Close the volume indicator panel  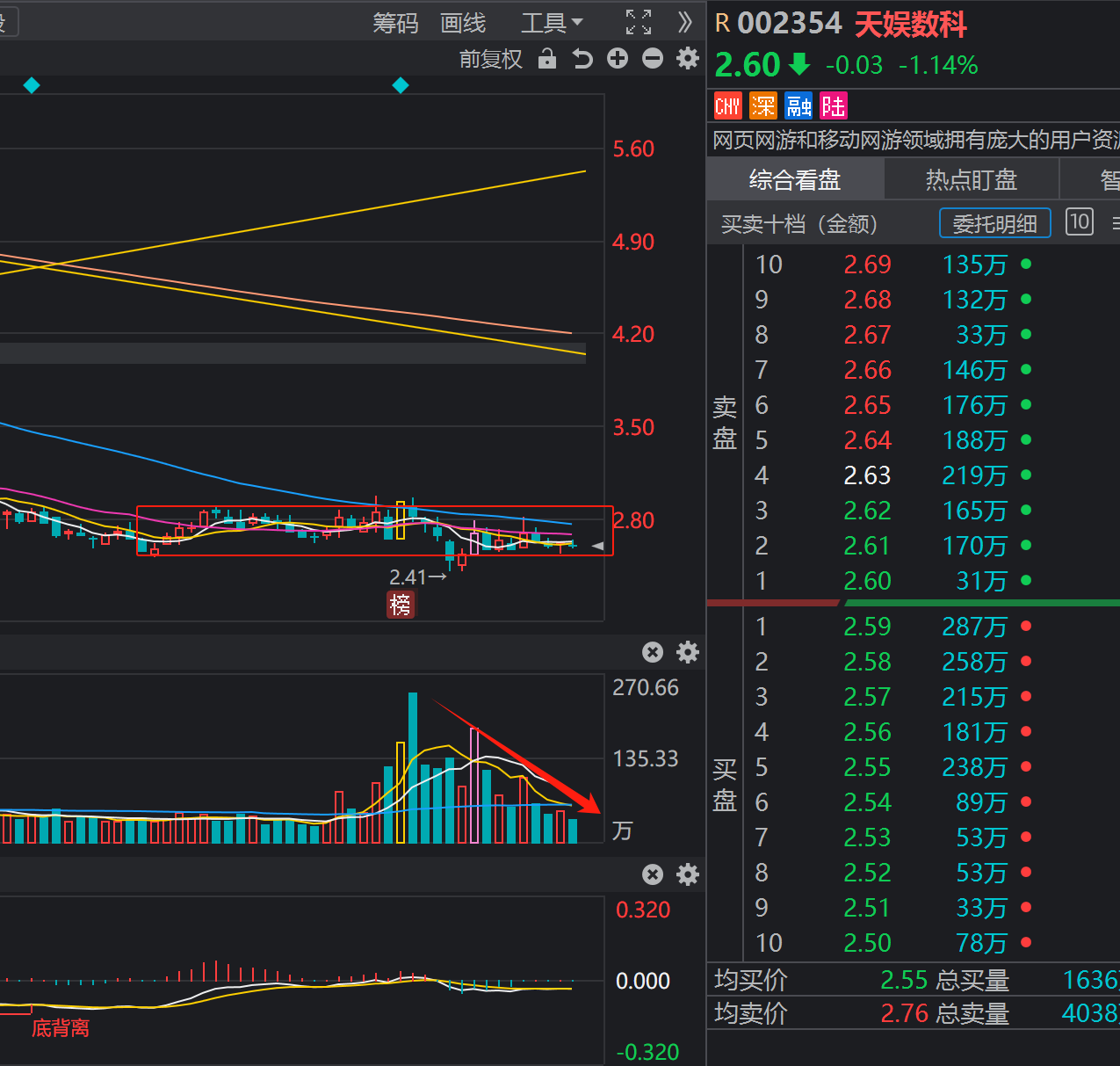coord(653,652)
